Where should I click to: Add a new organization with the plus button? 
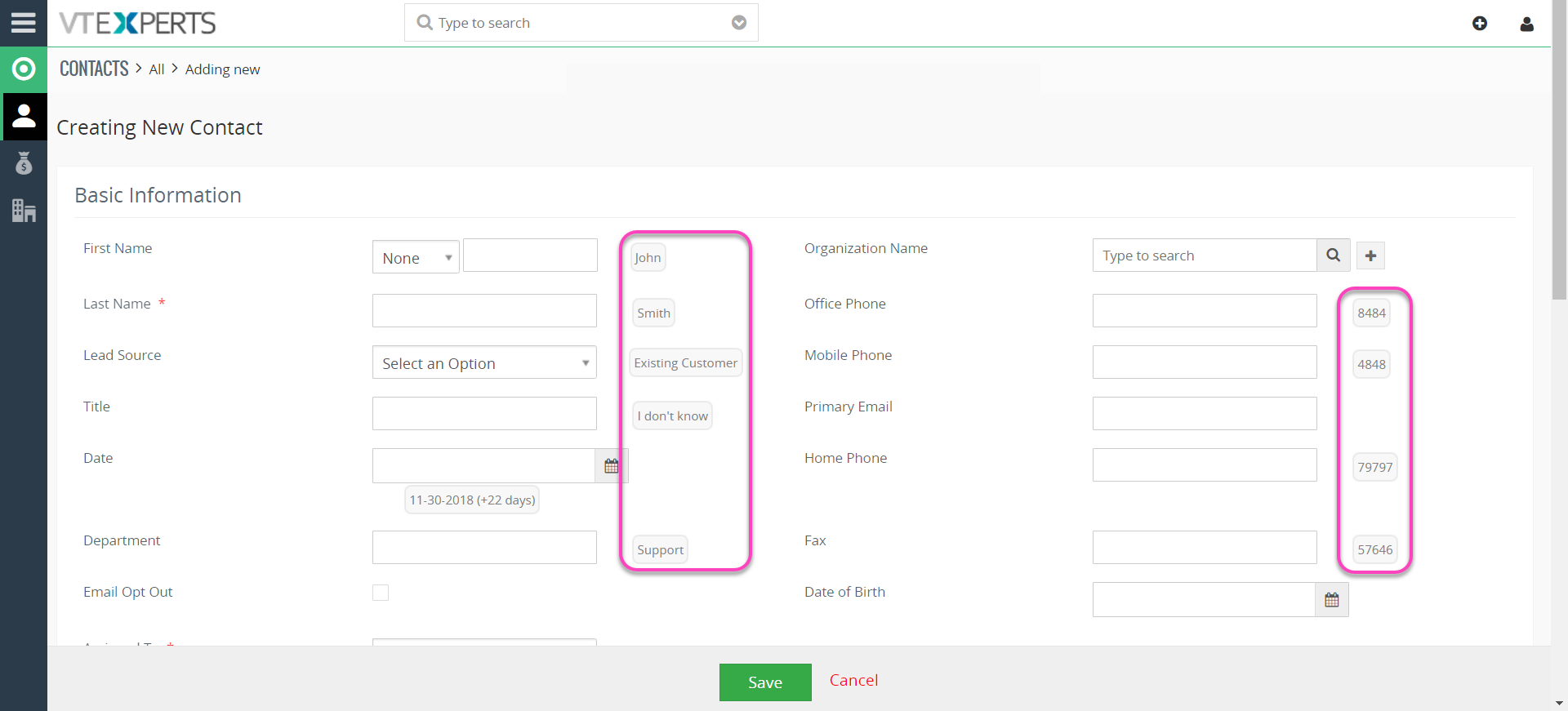pos(1370,256)
